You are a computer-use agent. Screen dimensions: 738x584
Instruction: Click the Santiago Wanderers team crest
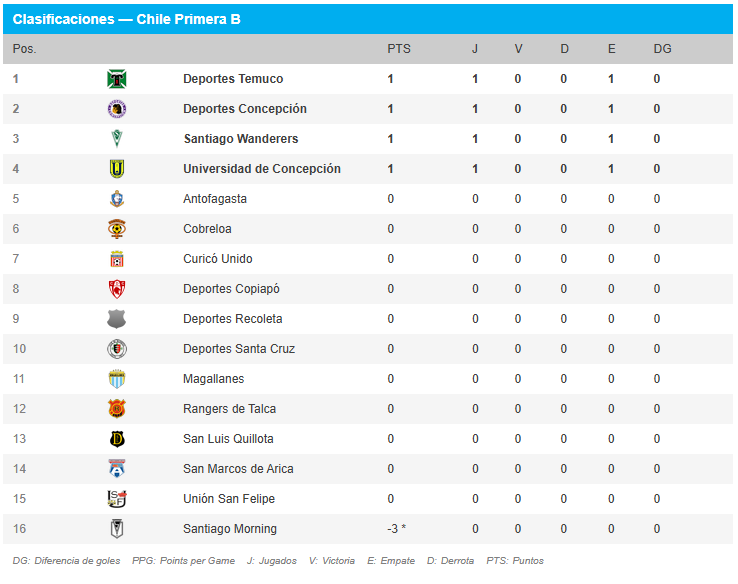tap(117, 139)
